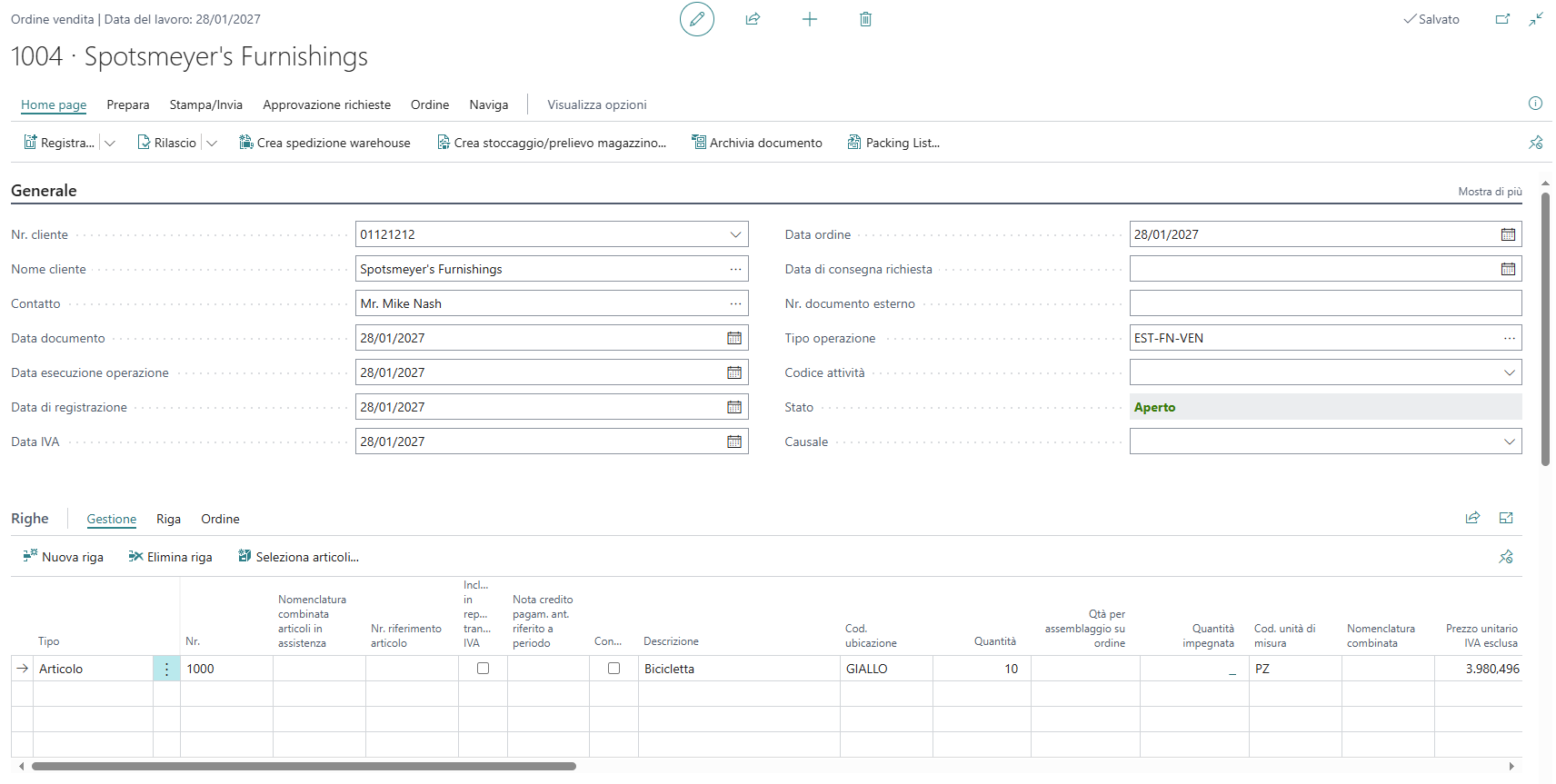The height and width of the screenshot is (784, 1556).
Task: Click Archivia documento
Action: [x=757, y=143]
